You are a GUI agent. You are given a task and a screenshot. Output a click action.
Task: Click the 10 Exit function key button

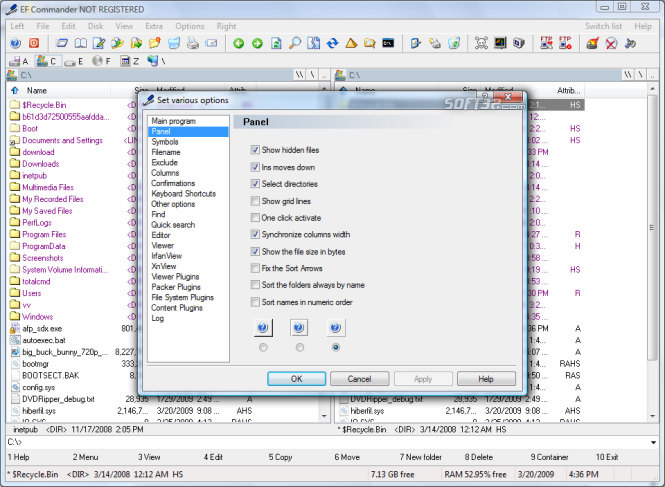pyautogui.click(x=607, y=457)
